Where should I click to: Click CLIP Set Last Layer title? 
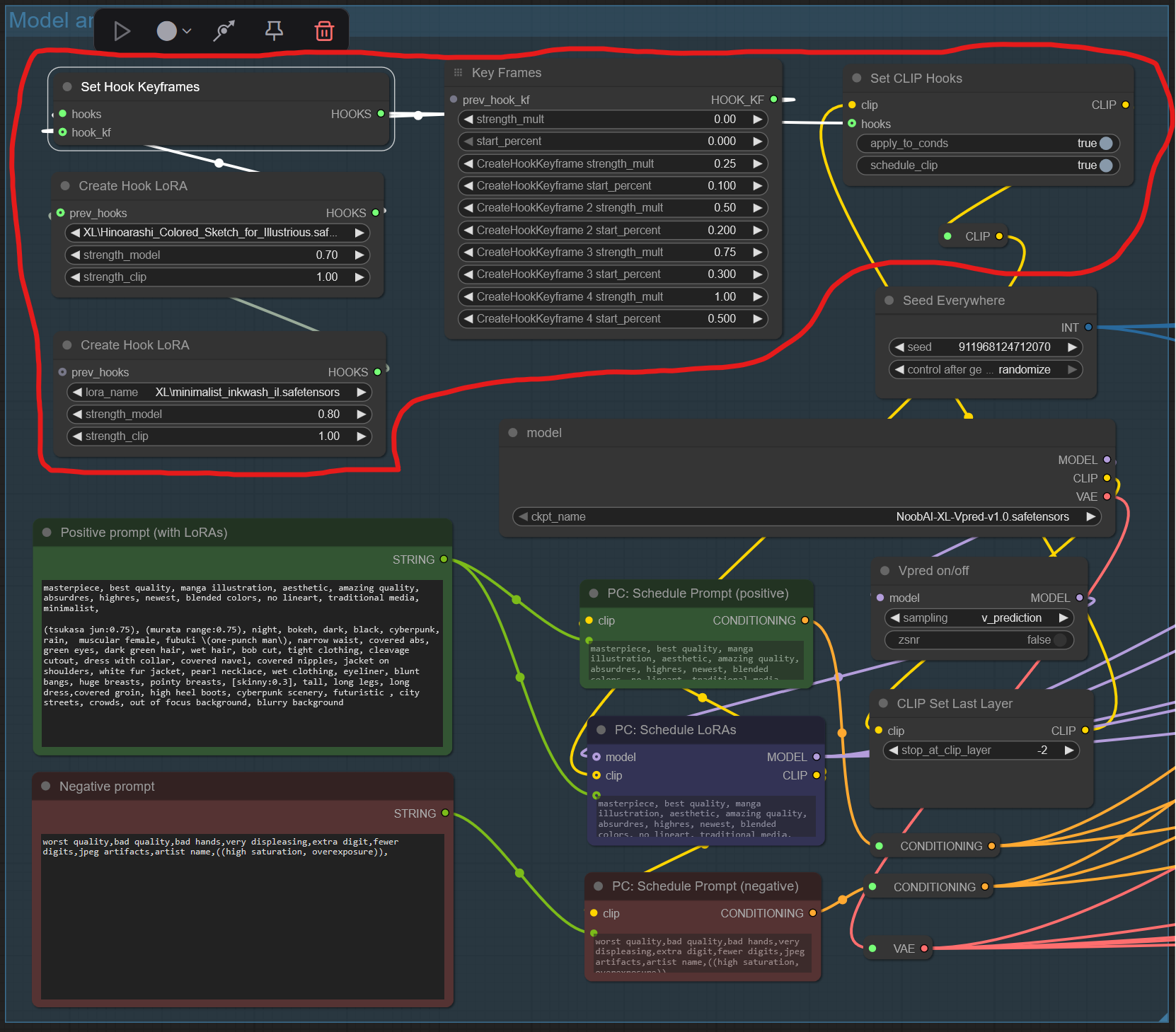[955, 704]
